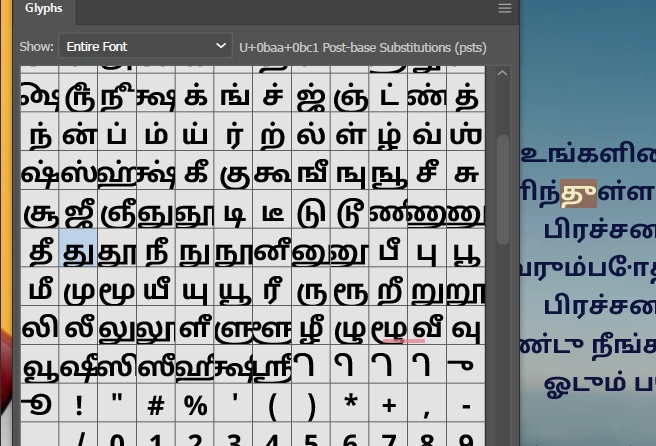Viewport: 656px width, 446px height.
Task: Click the glyph grid vertical scrollbar thumb
Action: 502,190
